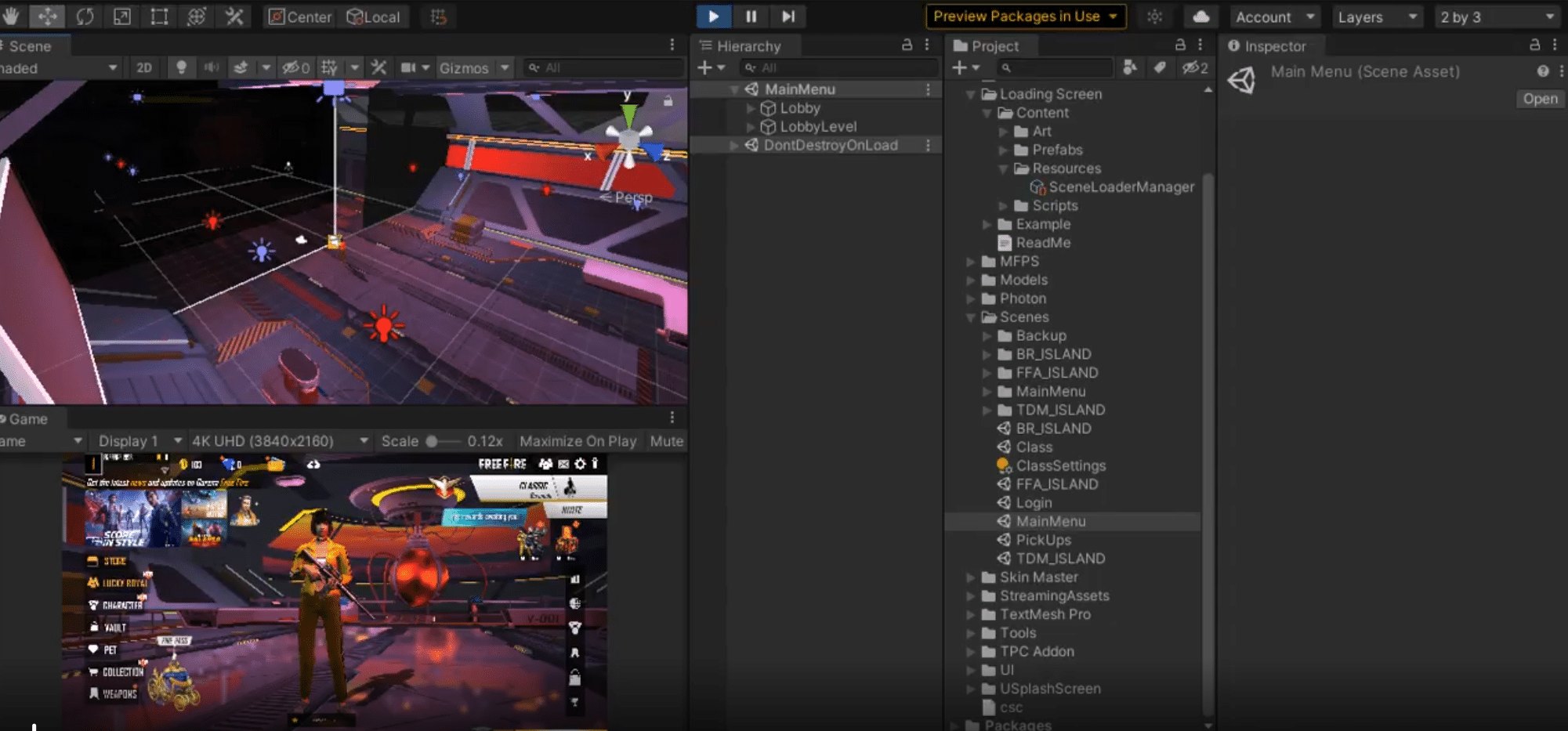The width and height of the screenshot is (1568, 731).
Task: Lock the Hierarchy panel
Action: click(x=907, y=45)
